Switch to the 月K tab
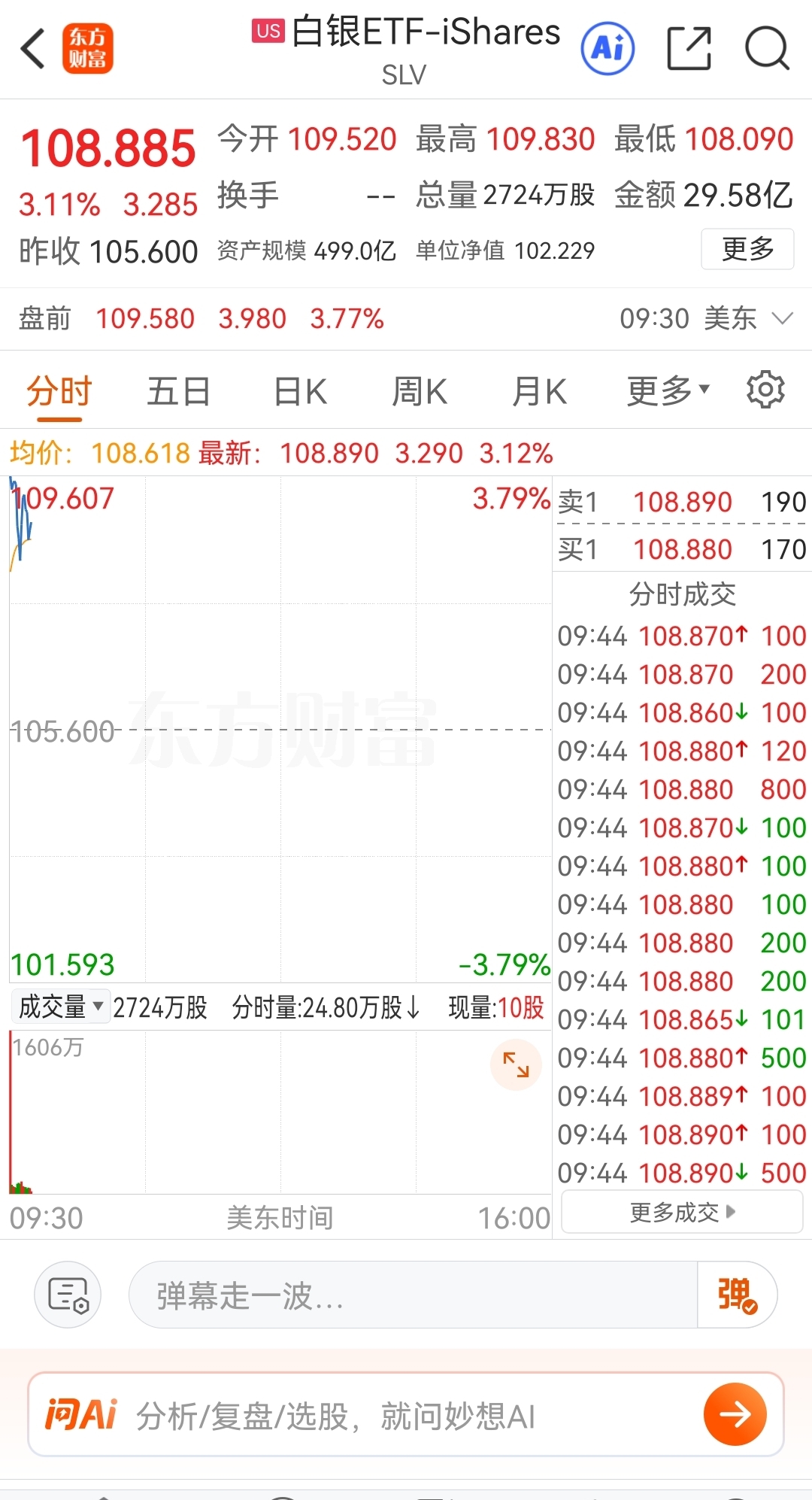Viewport: 812px width, 1500px height. pyautogui.click(x=539, y=391)
